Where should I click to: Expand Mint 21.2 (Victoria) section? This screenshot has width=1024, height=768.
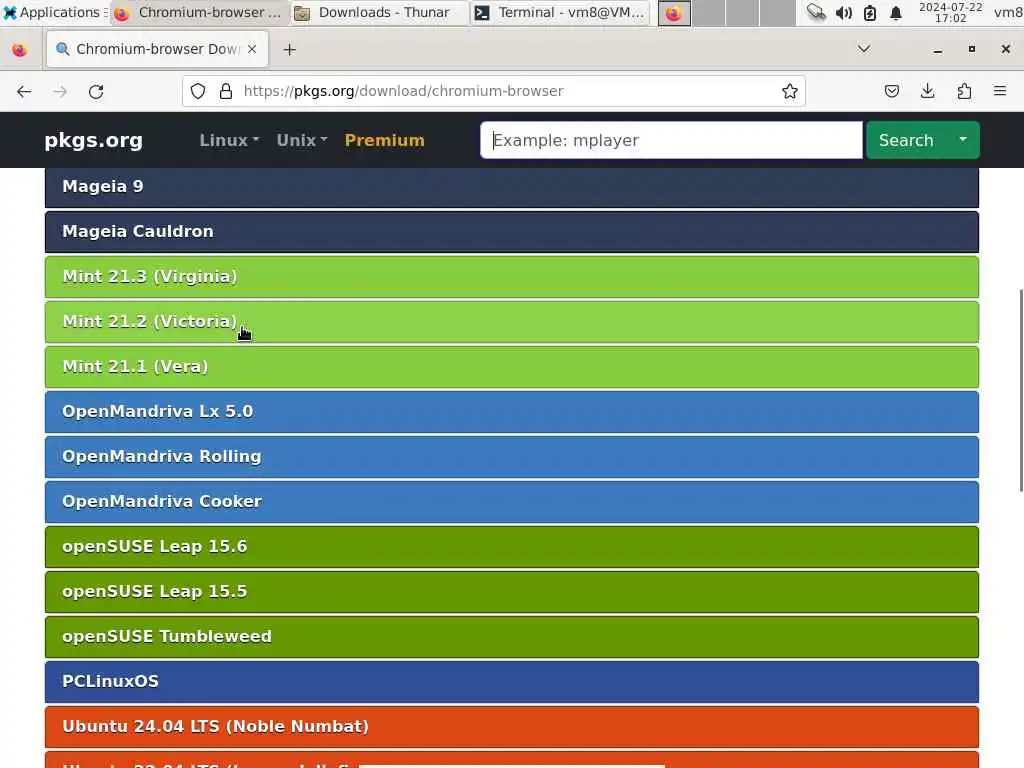(x=512, y=322)
